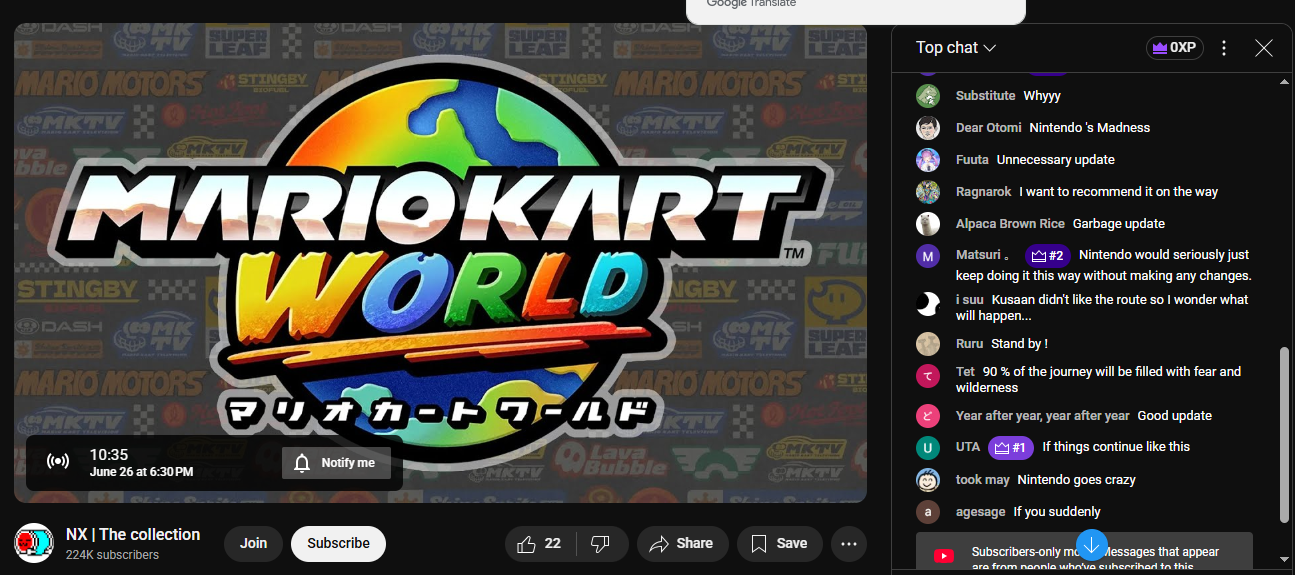Click the username Substitute in chat
This screenshot has width=1295, height=575.
[985, 96]
